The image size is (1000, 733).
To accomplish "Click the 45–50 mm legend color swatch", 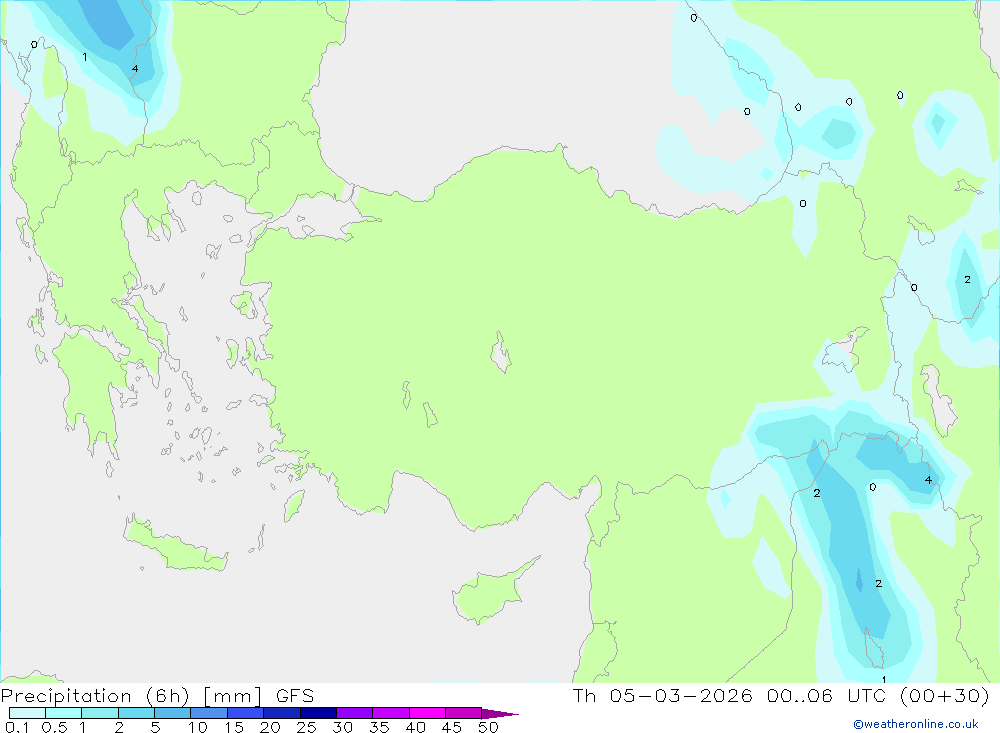I will click(x=464, y=713).
